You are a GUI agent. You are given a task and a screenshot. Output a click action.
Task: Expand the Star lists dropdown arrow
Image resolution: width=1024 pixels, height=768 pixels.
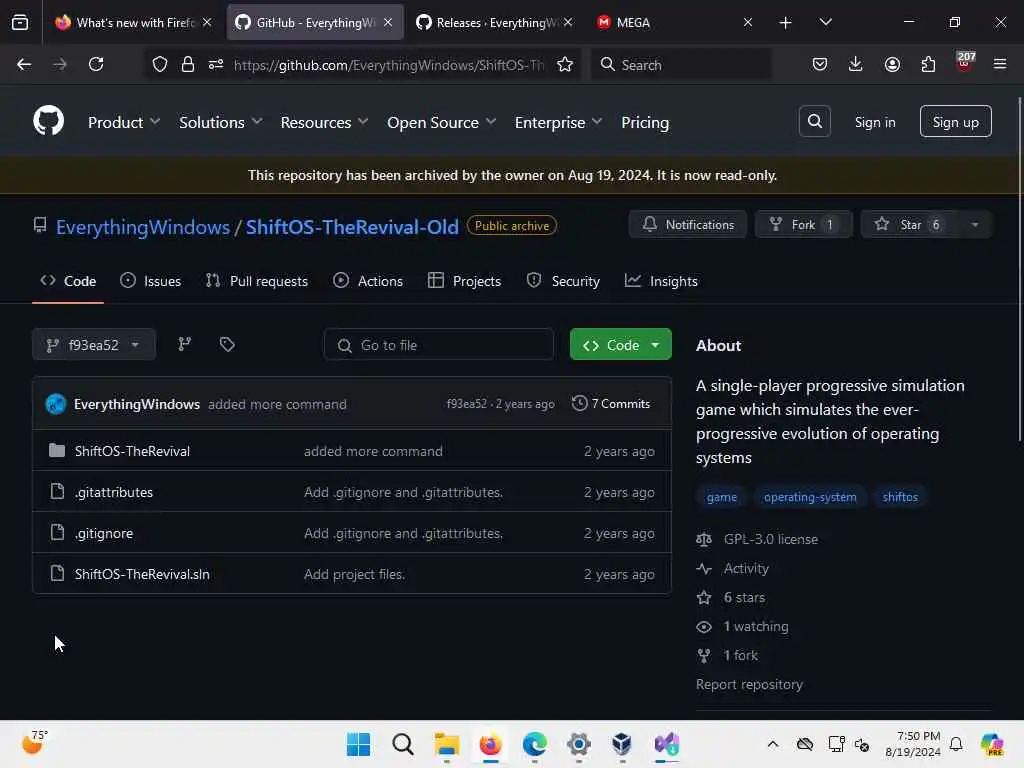(974, 225)
